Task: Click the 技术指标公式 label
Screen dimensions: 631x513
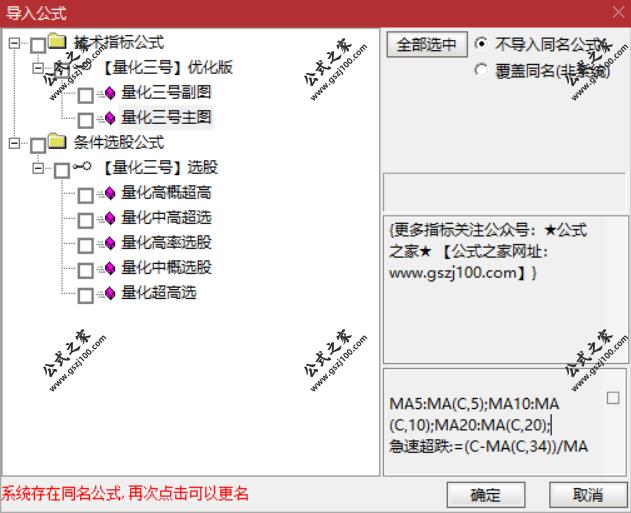Action: pos(119,42)
